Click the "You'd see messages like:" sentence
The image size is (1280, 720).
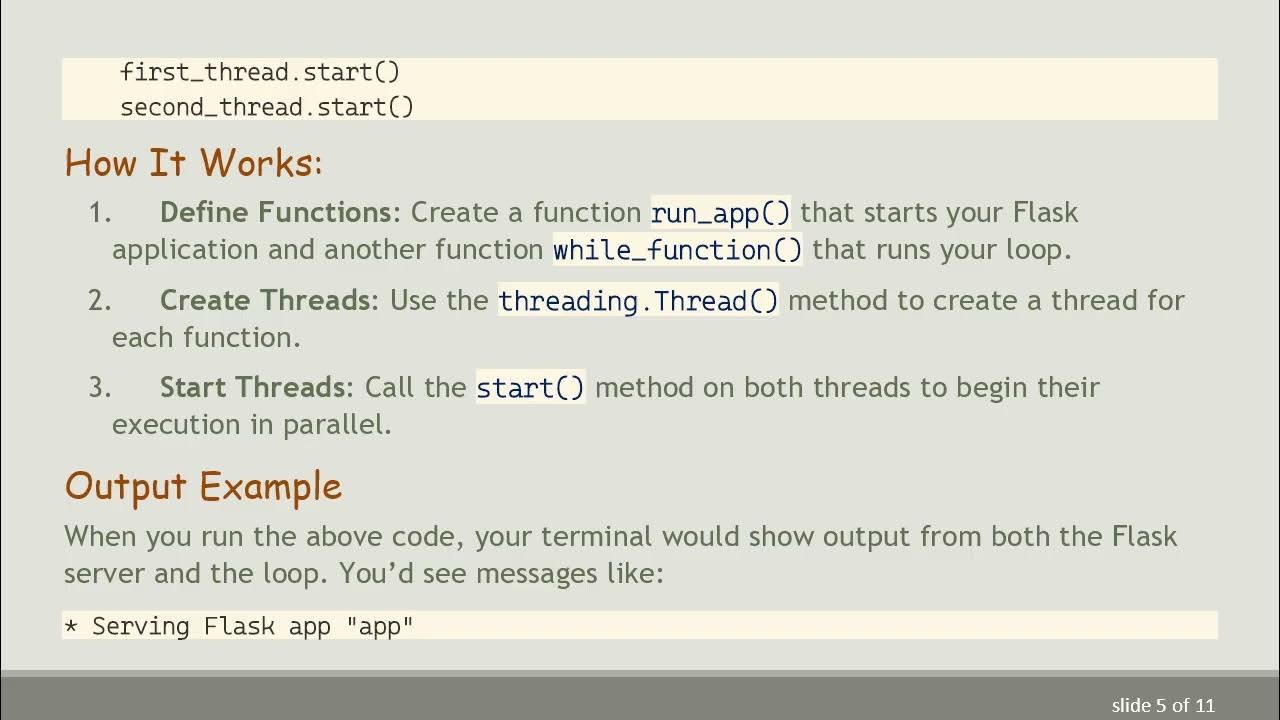click(501, 573)
